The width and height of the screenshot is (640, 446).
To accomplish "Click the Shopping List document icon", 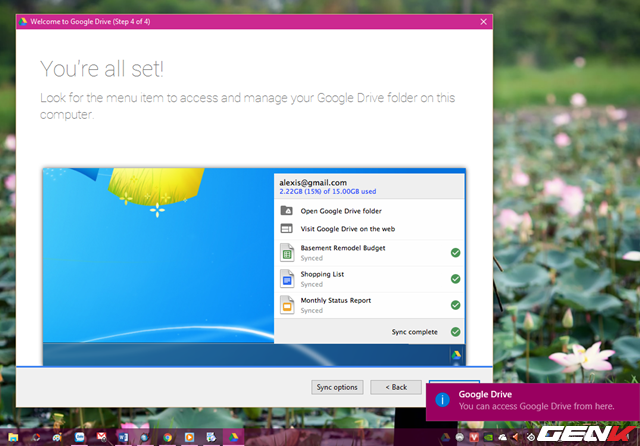I will click(286, 278).
